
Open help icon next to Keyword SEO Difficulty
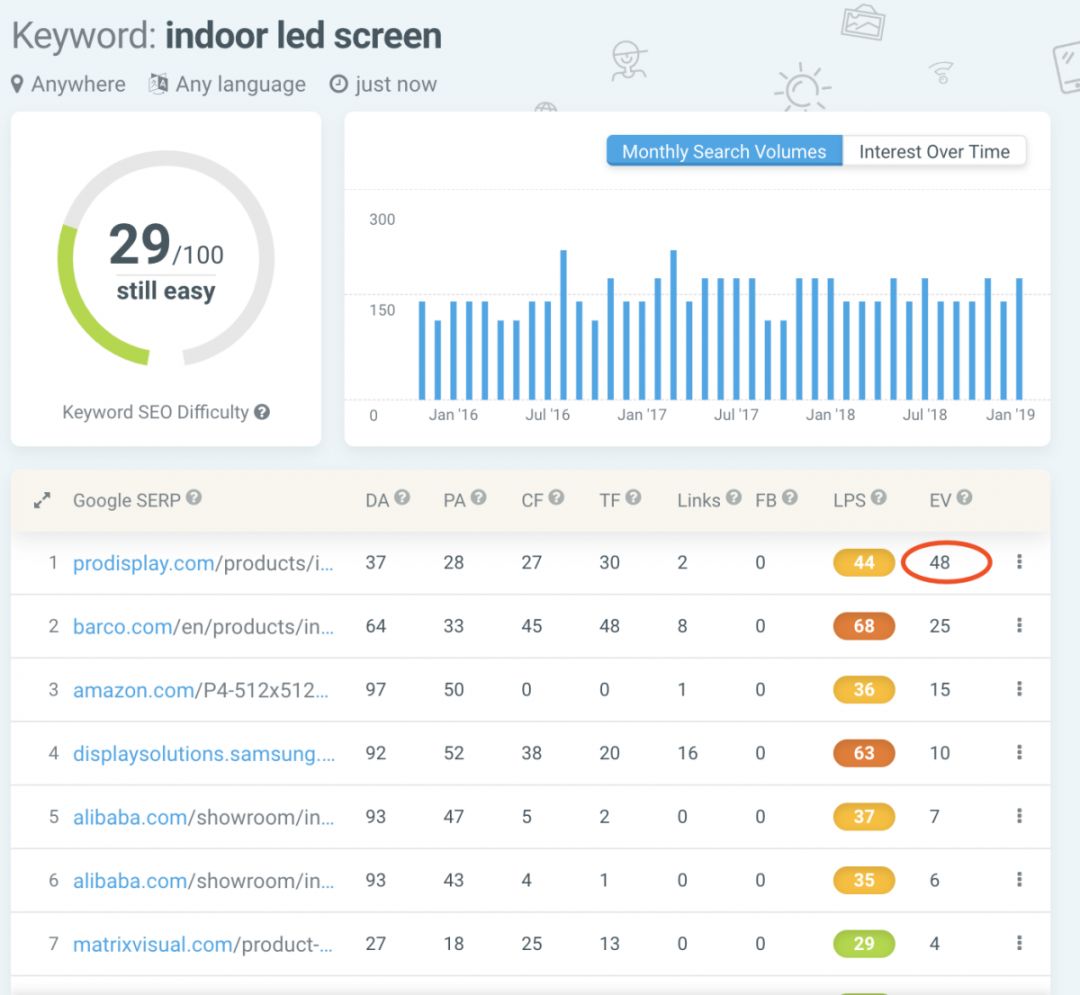pos(262,412)
